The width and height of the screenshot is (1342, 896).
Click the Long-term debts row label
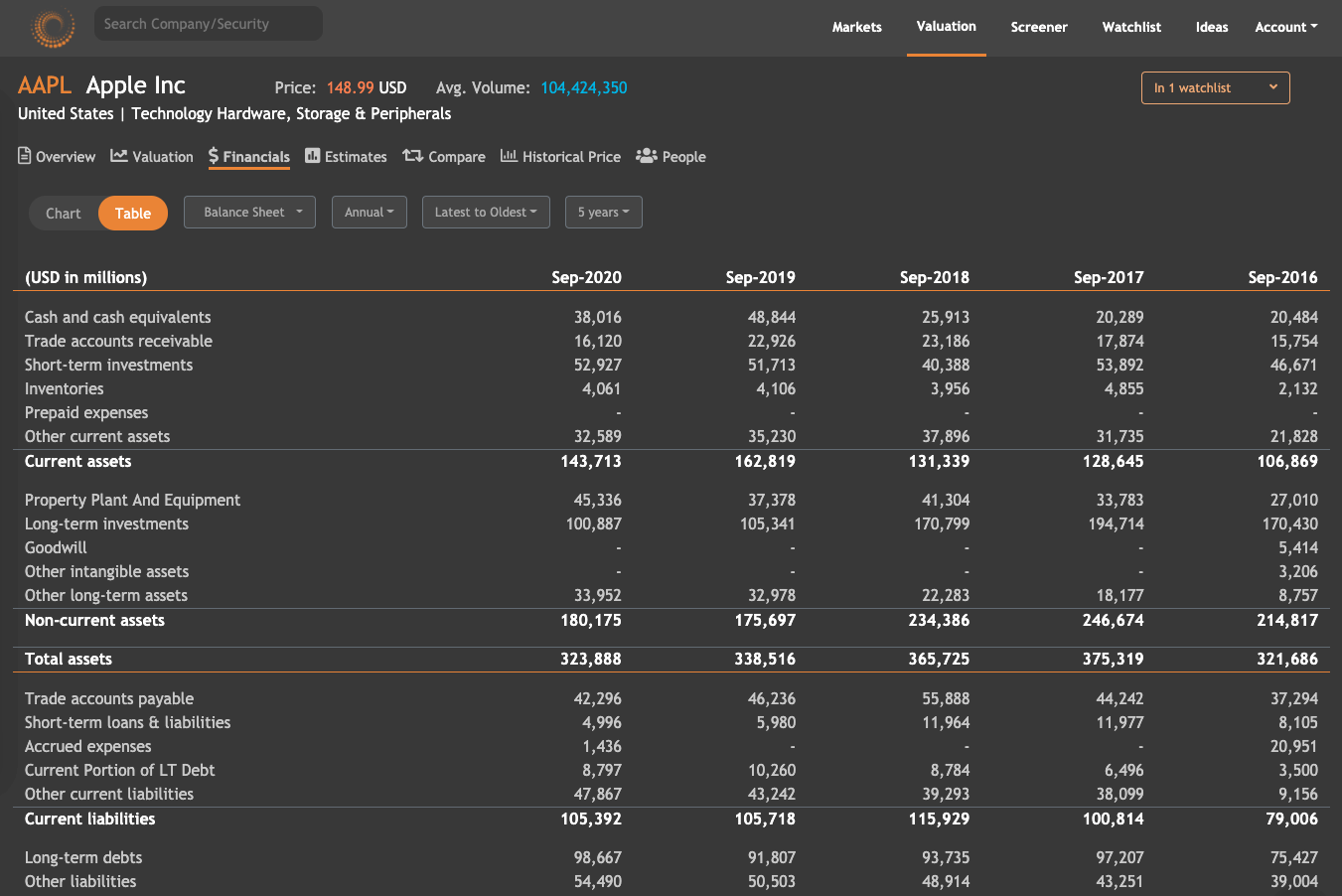tap(83, 857)
